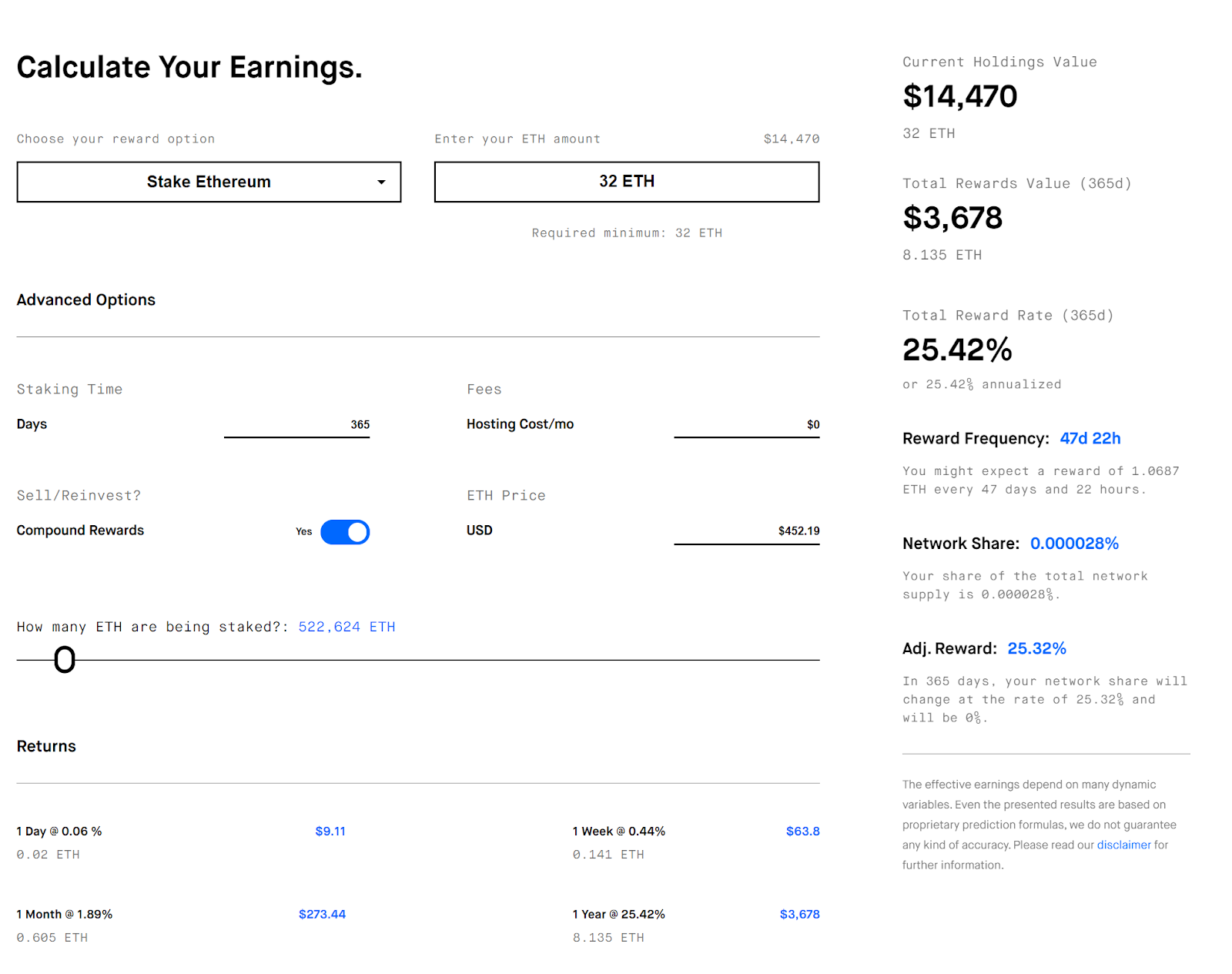Click the $63.8 one-week return value
The image size is (1232, 974).
(x=802, y=832)
